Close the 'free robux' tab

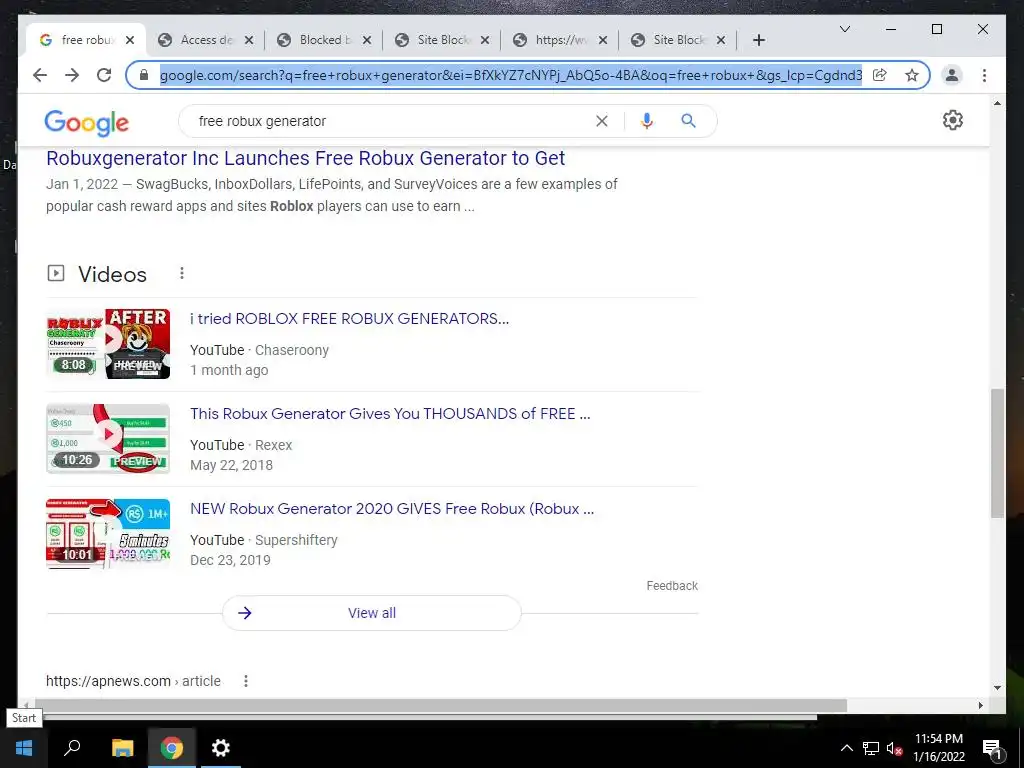tap(130, 40)
